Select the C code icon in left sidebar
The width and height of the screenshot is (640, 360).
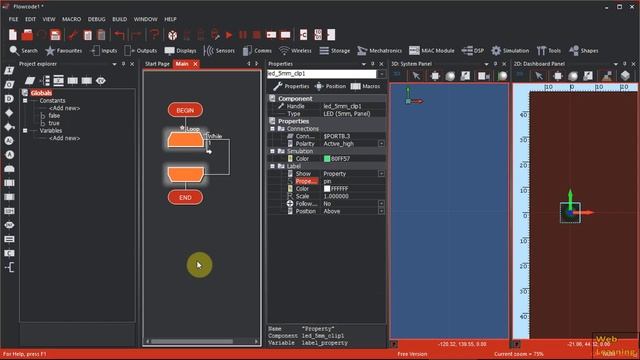pyautogui.click(x=9, y=253)
